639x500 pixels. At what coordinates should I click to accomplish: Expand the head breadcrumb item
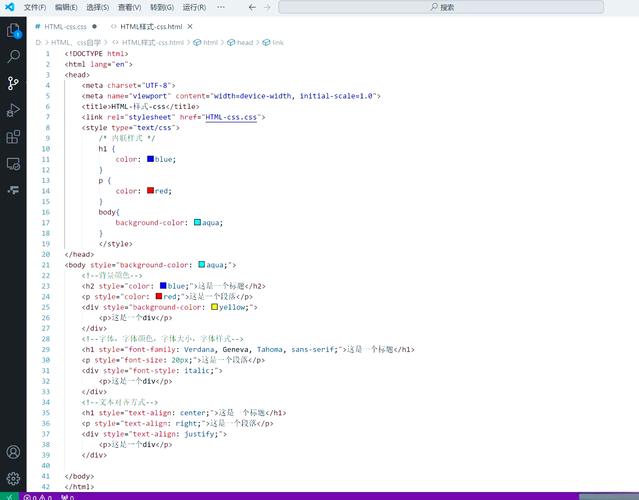point(244,43)
